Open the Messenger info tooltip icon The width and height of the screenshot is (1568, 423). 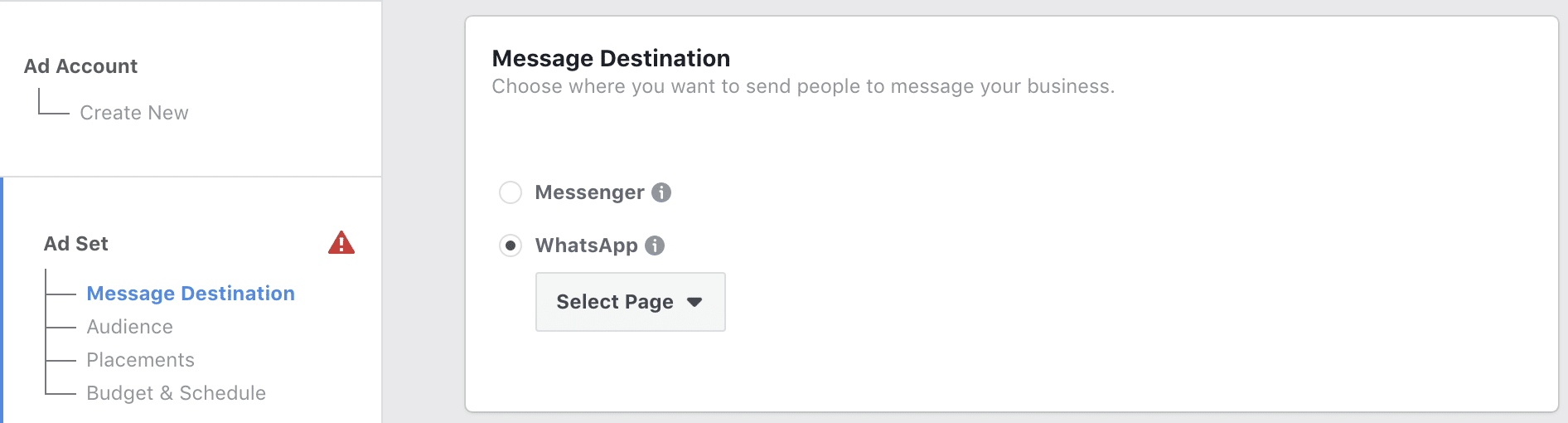pyautogui.click(x=661, y=192)
